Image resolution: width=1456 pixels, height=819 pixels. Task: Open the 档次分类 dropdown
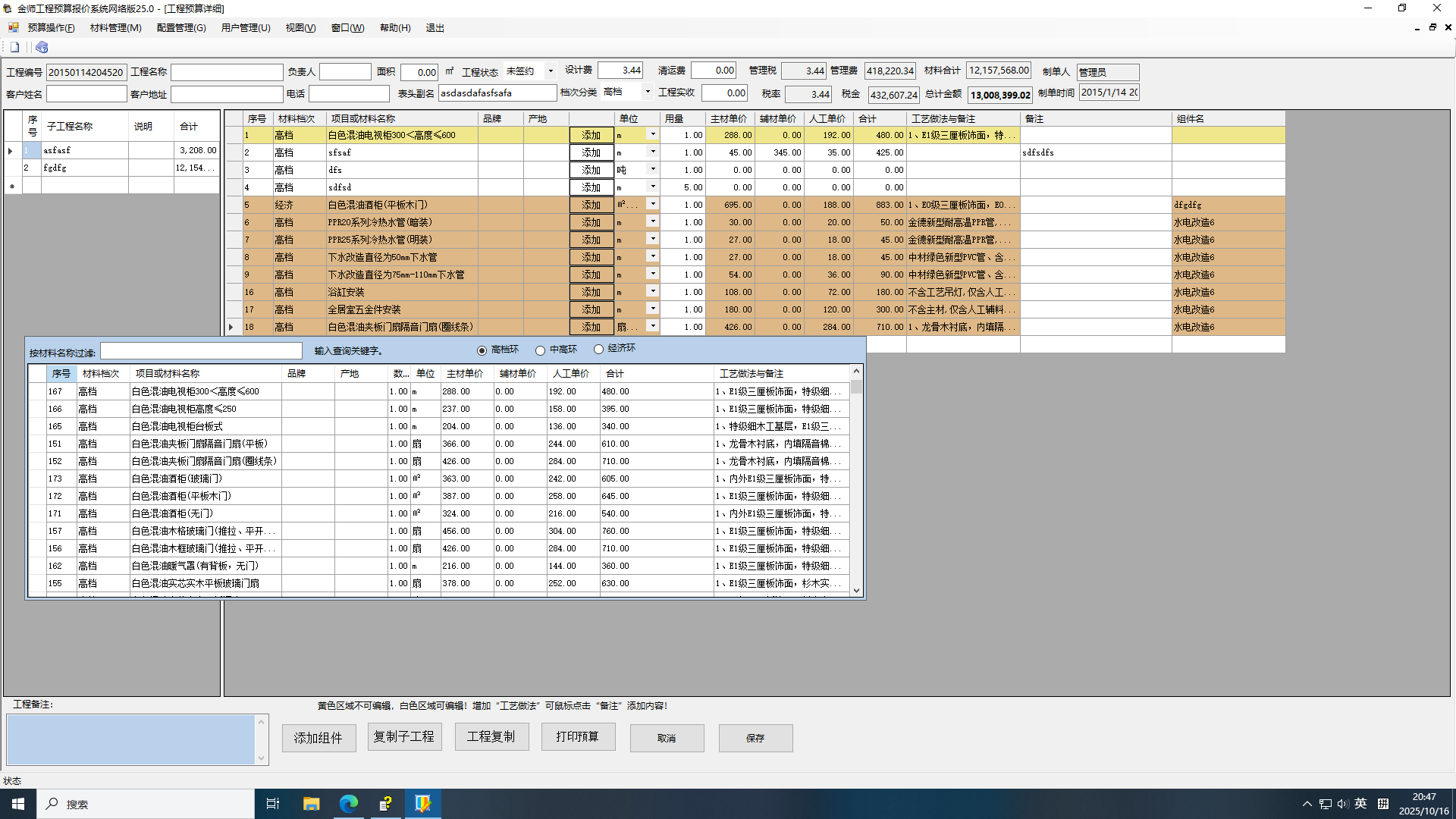coord(648,92)
